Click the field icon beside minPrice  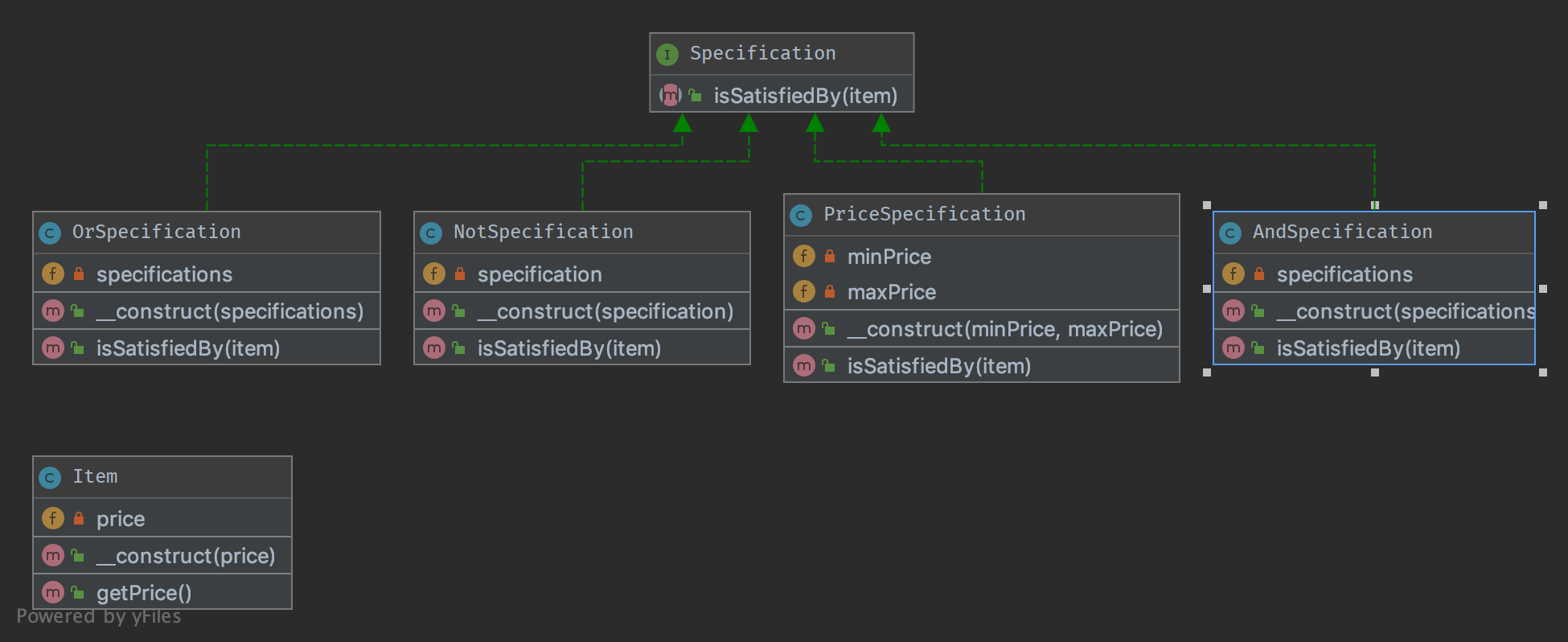[804, 257]
